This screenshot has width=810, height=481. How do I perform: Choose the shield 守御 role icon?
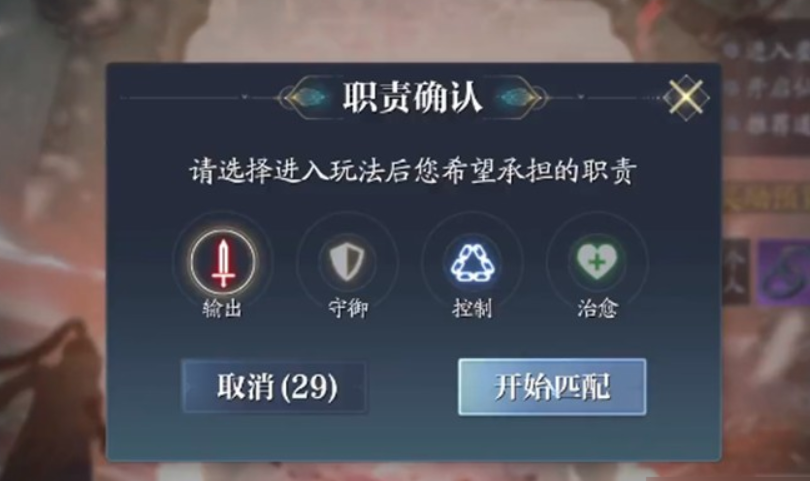pyautogui.click(x=347, y=262)
